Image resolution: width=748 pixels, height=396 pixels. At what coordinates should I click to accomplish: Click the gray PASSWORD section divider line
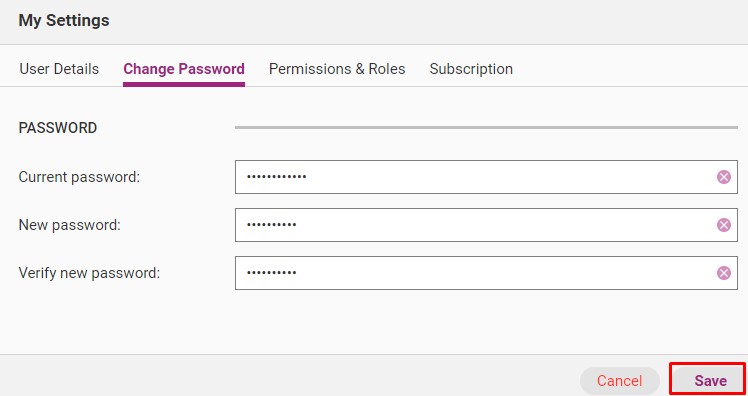tap(486, 127)
